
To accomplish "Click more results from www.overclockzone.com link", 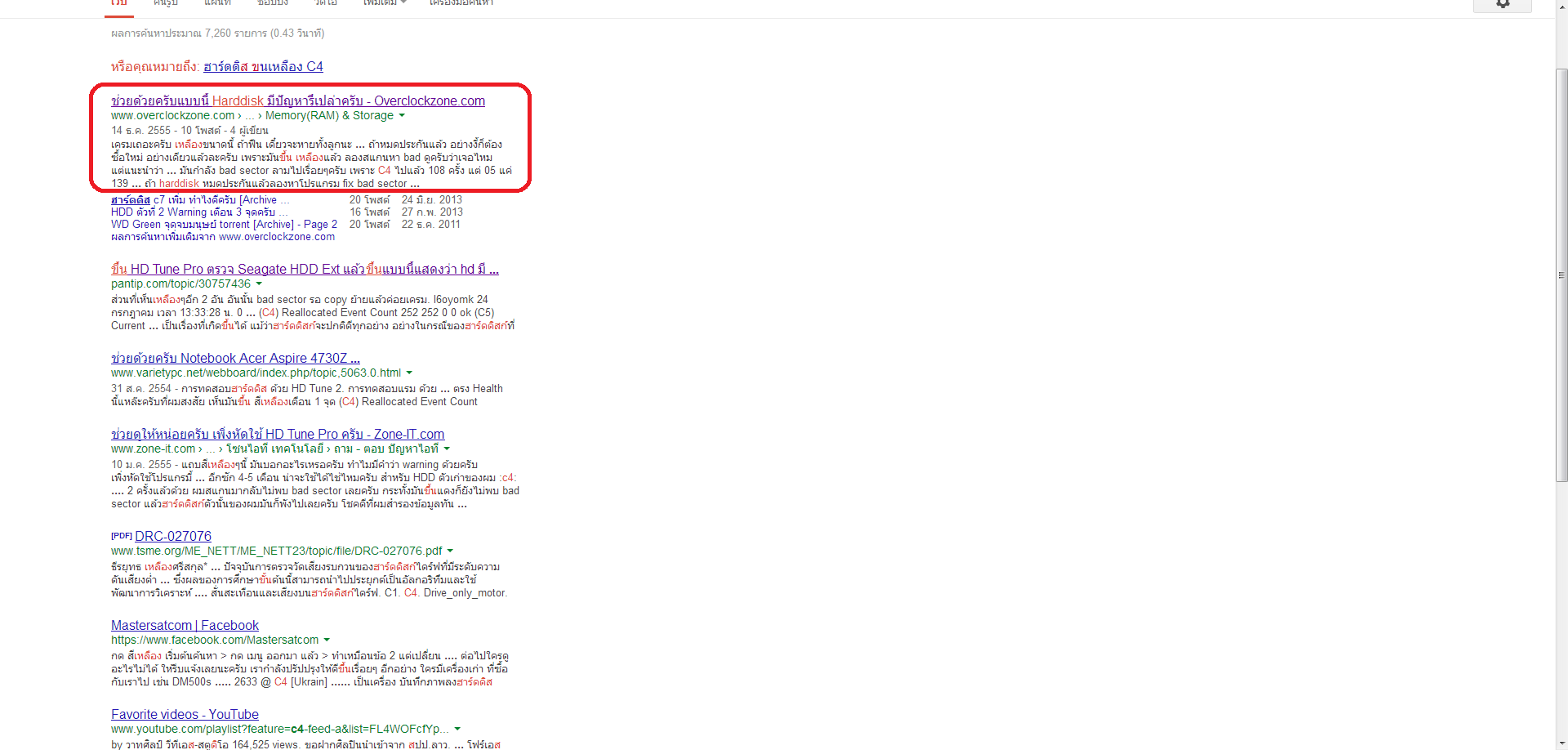I will [223, 237].
